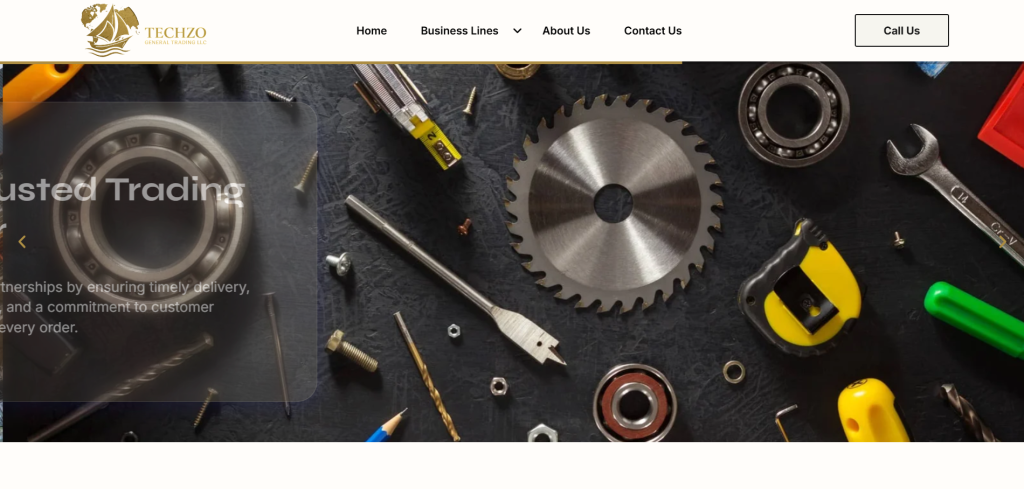Click the translucent slide caption card
Screen dimensions: 1024x489
coord(159,251)
